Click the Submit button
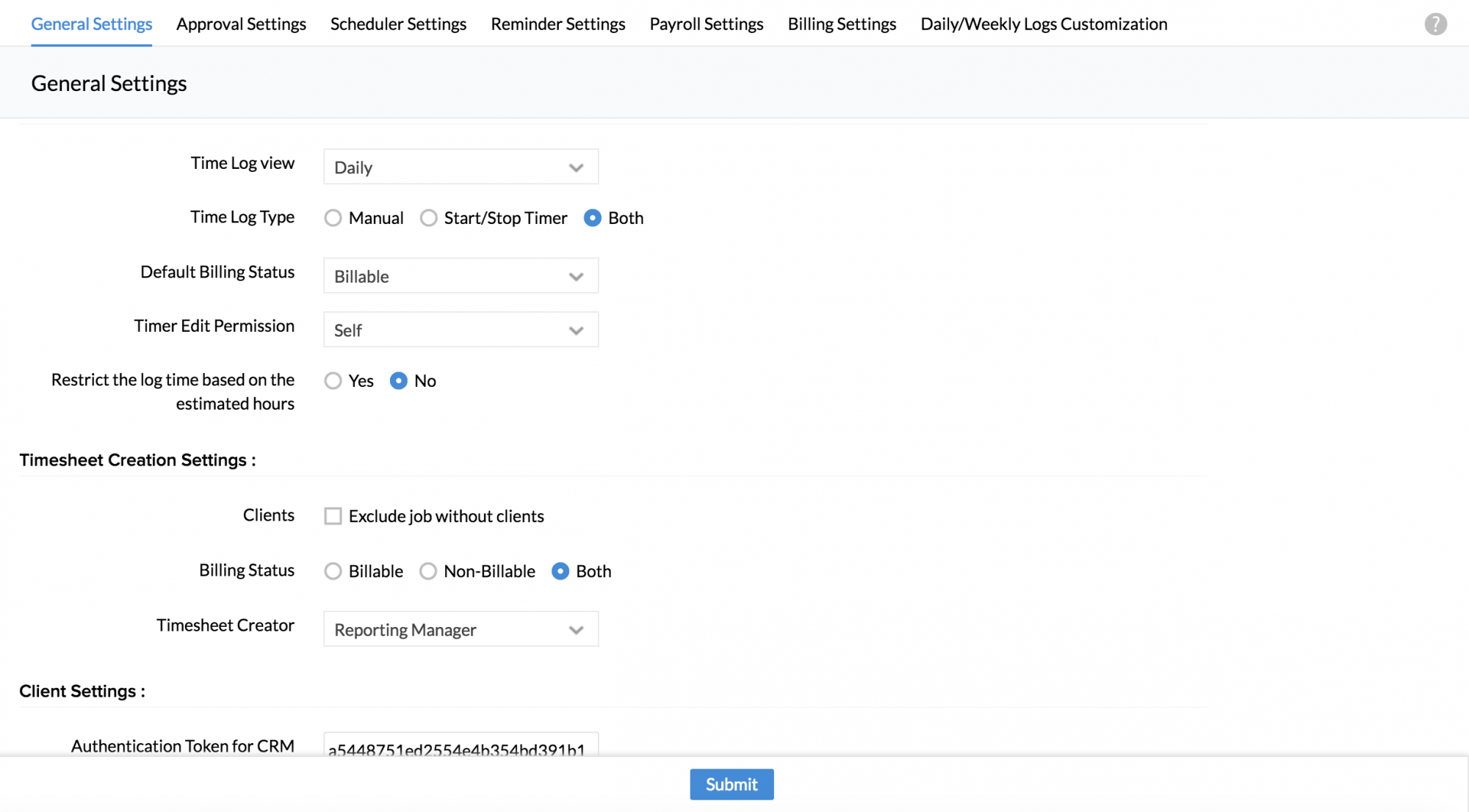This screenshot has width=1469, height=812. point(732,784)
